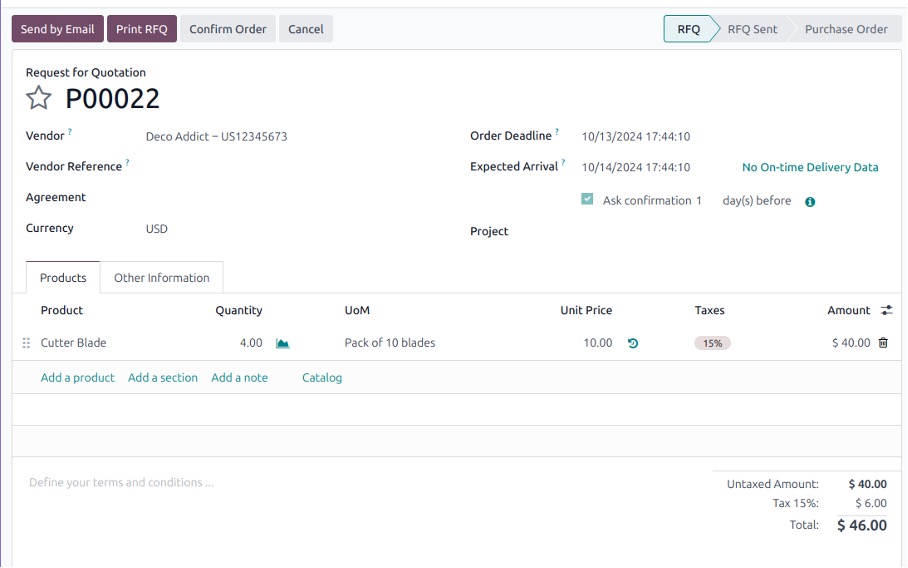908x568 pixels.
Task: Show Vendor field help tooltip question mark
Action: 70,131
